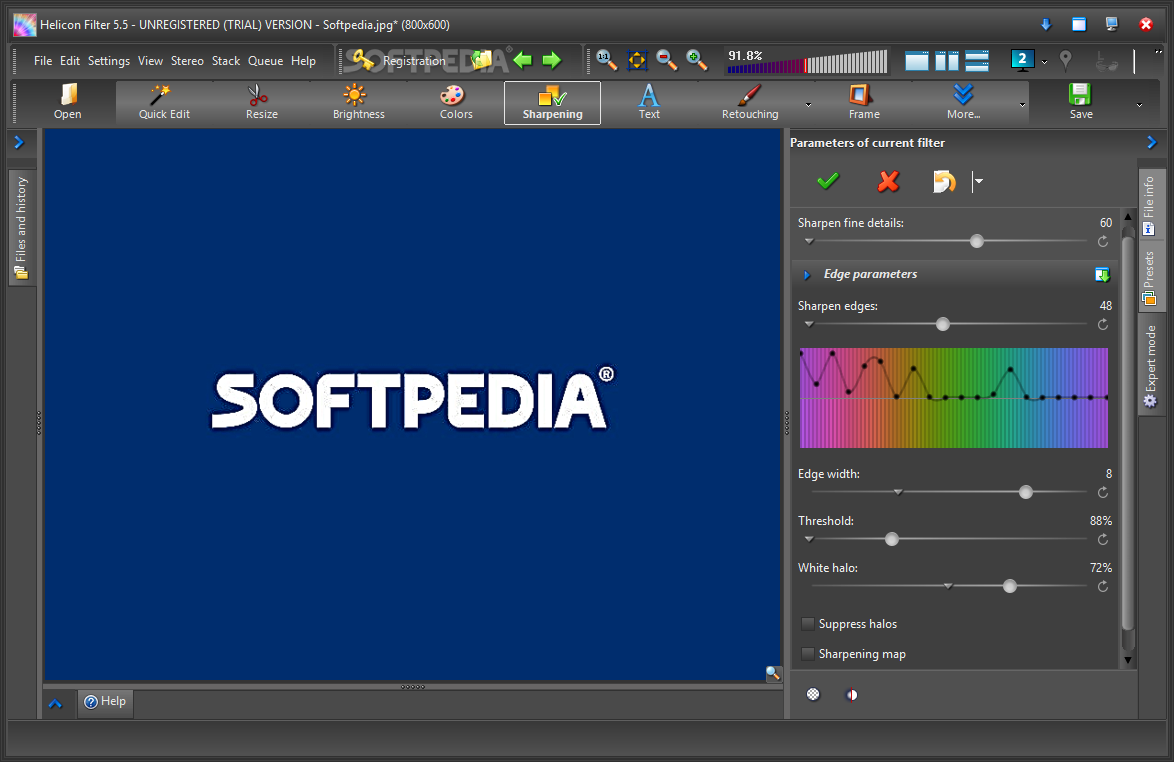Open dropdown arrow next to undo icon

point(979,181)
